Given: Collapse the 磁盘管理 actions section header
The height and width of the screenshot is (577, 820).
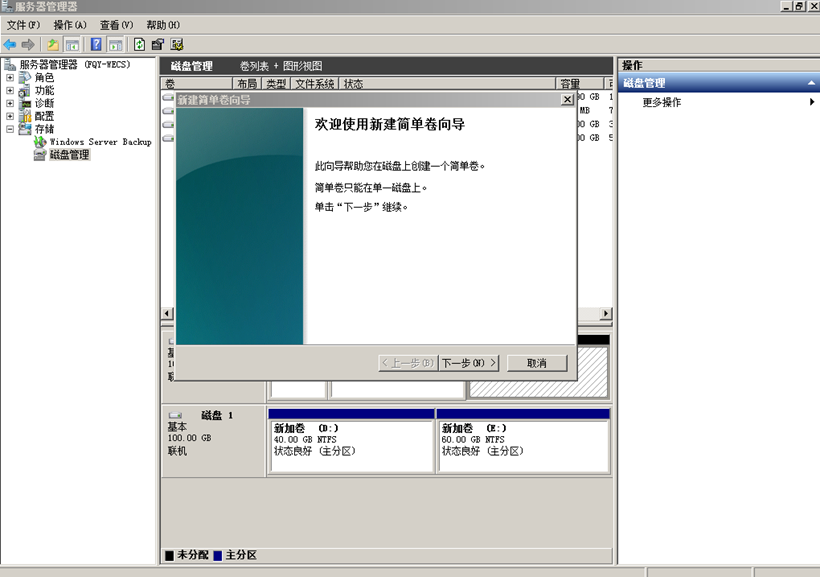Looking at the screenshot, I should click(811, 83).
